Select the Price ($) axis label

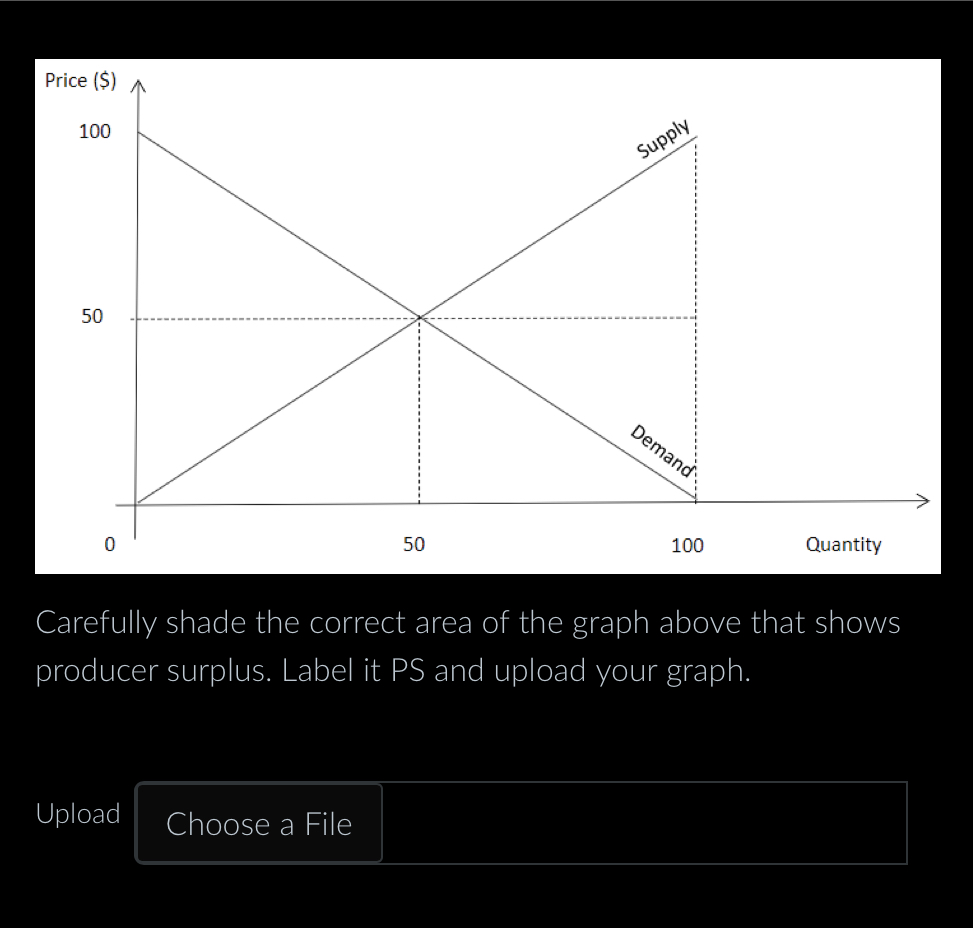tap(79, 80)
